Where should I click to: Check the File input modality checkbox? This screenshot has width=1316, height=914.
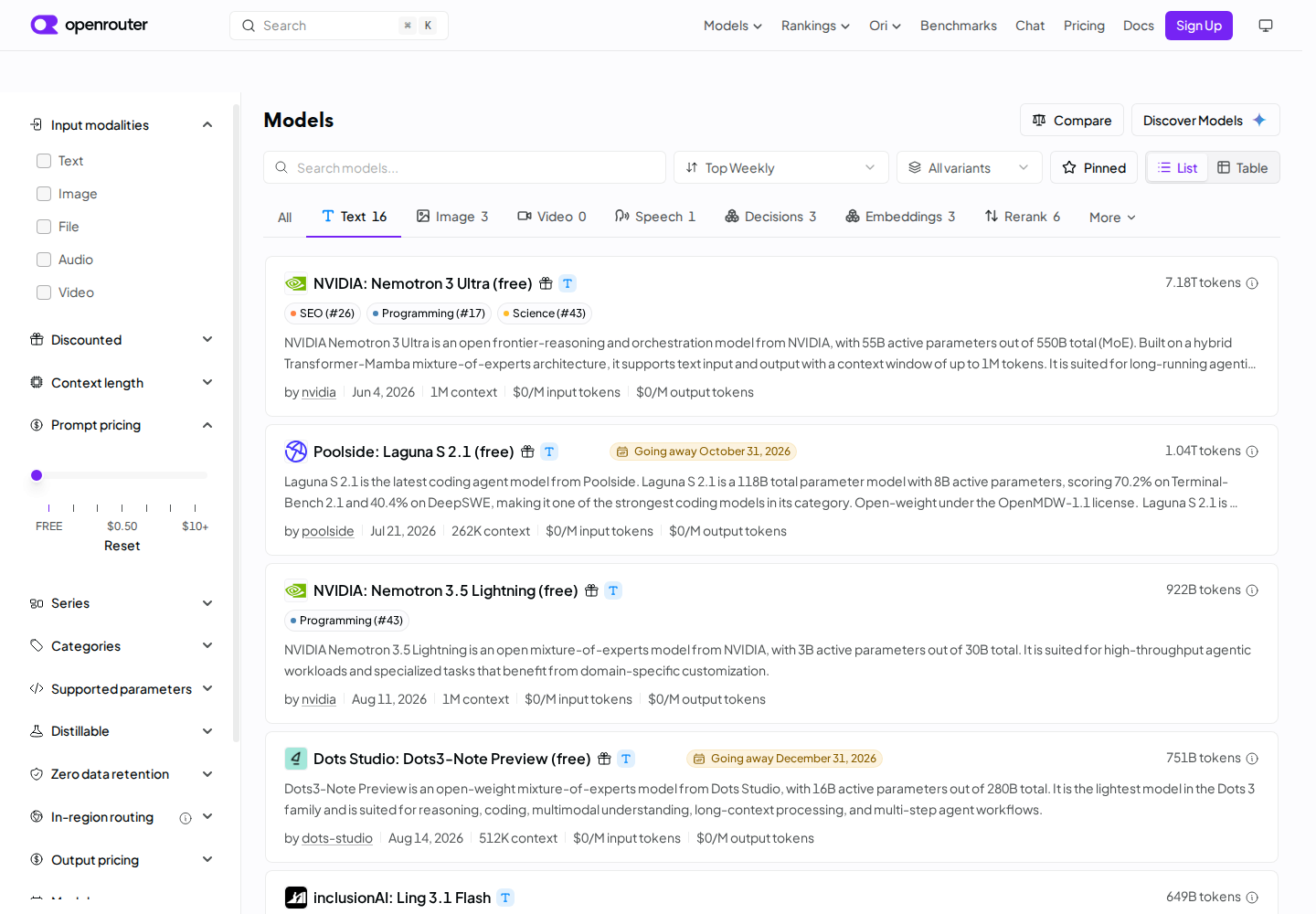point(44,227)
